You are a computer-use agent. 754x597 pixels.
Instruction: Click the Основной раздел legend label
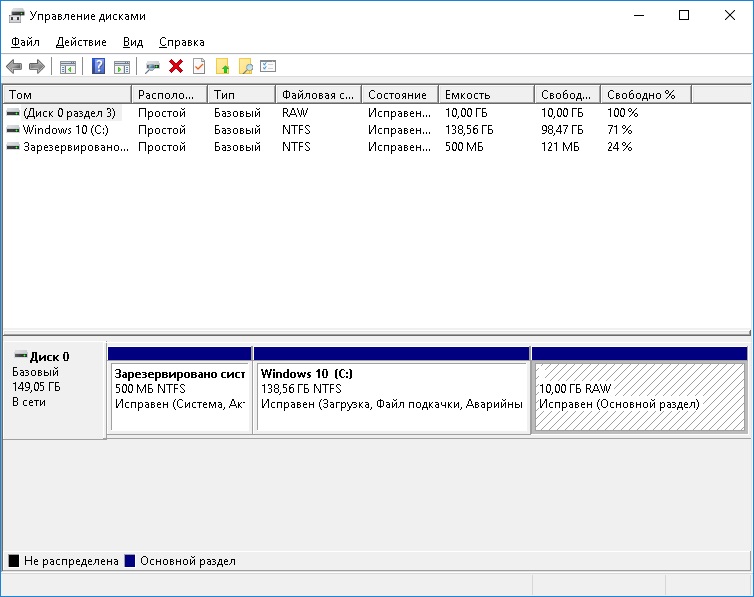[188, 561]
